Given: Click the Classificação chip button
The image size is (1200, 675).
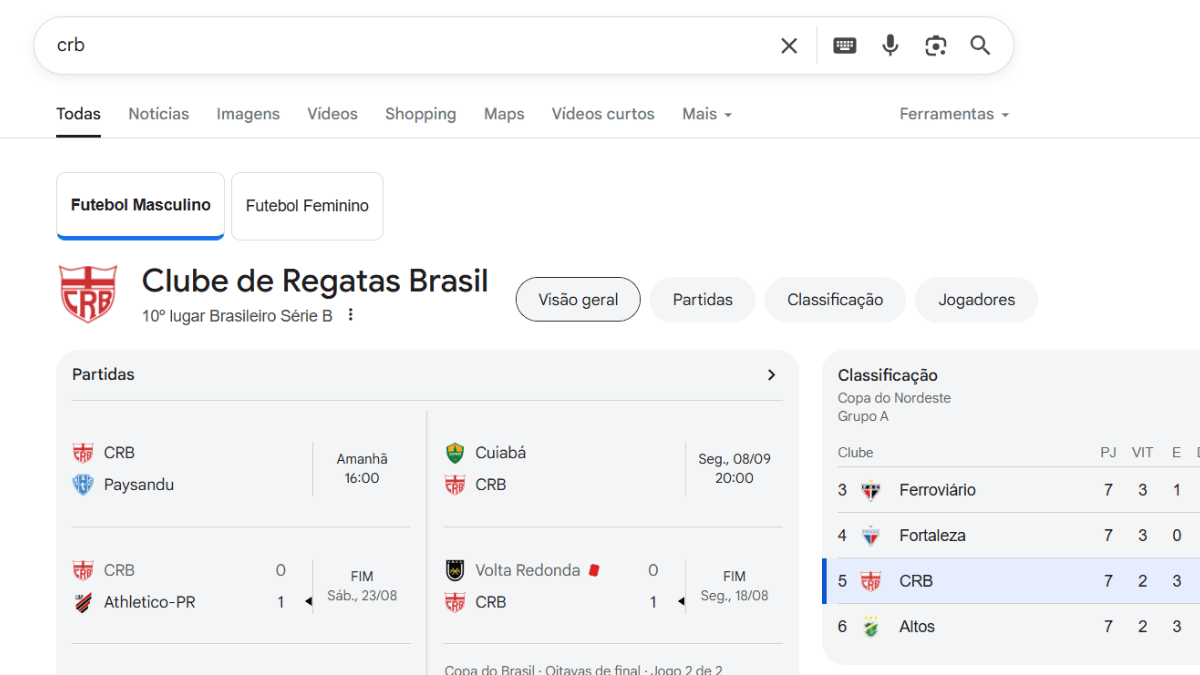Looking at the screenshot, I should coord(835,300).
